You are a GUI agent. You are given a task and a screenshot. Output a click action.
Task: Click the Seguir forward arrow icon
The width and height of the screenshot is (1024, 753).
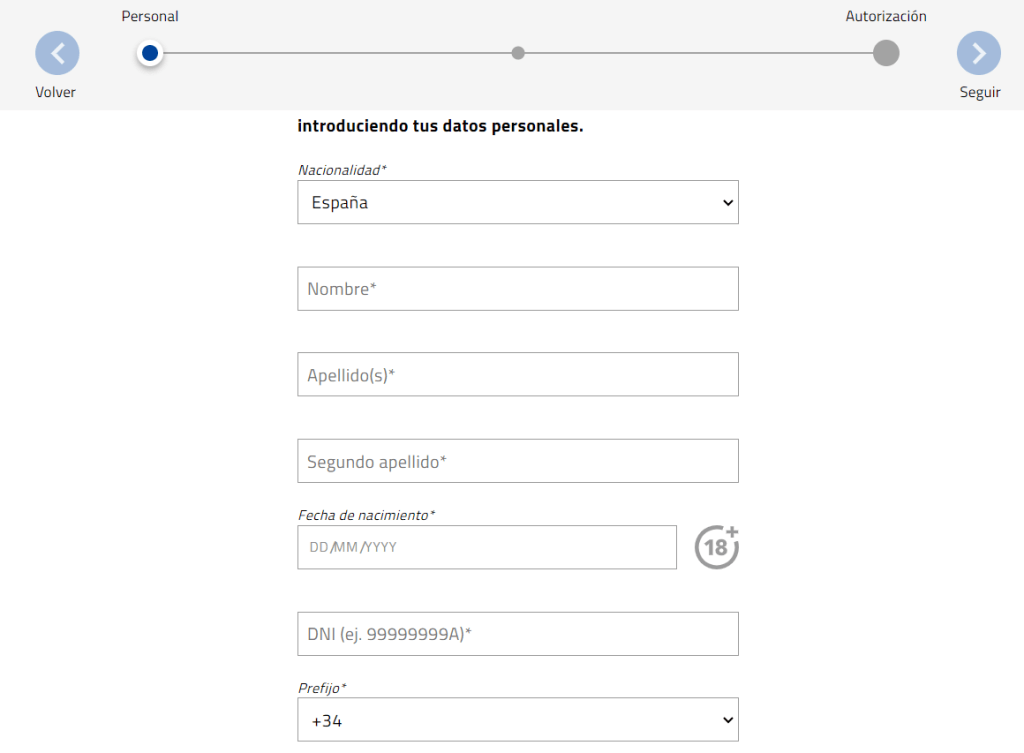[x=978, y=52]
